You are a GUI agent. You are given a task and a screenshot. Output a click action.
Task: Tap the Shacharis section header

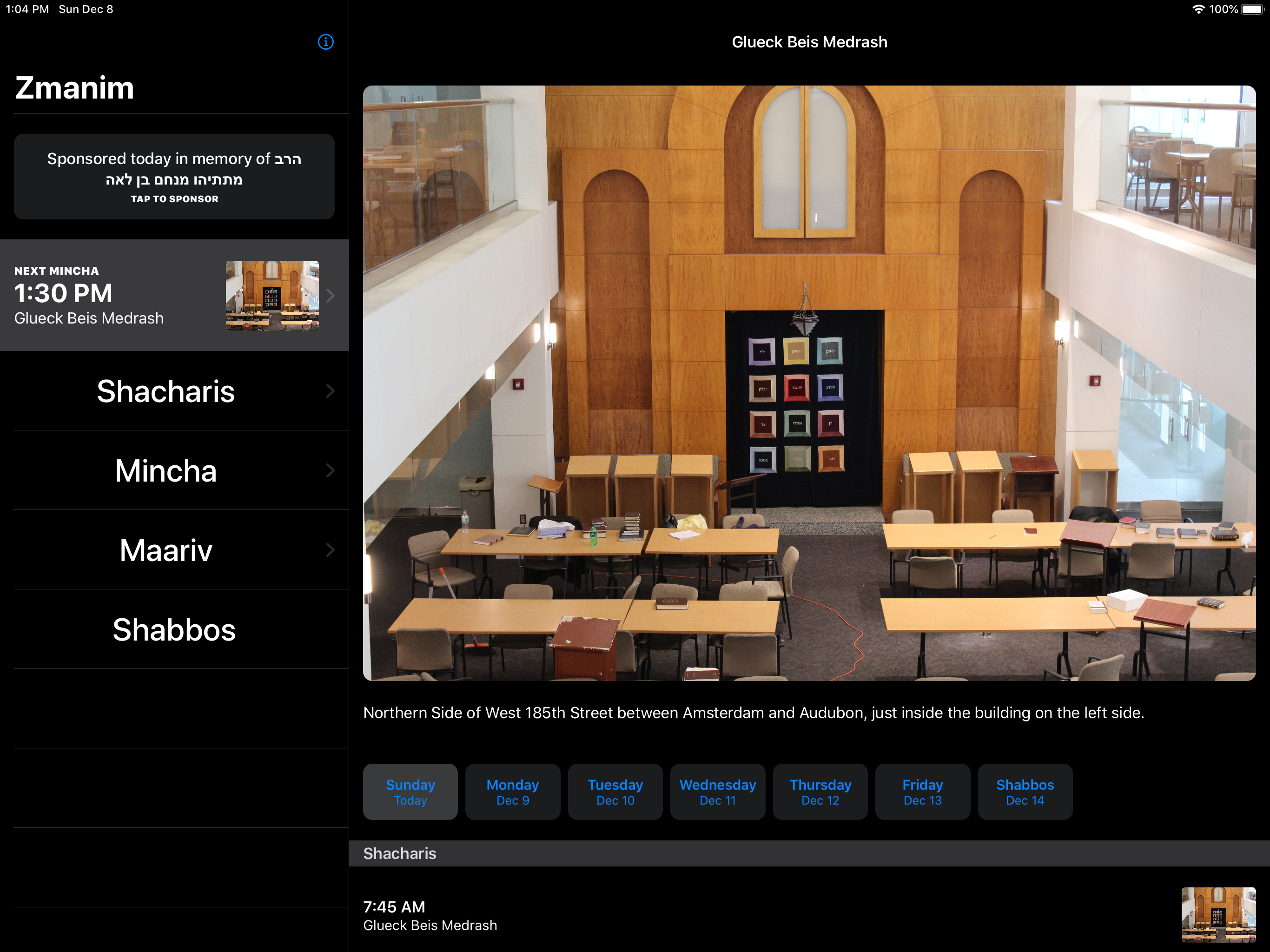tap(809, 854)
